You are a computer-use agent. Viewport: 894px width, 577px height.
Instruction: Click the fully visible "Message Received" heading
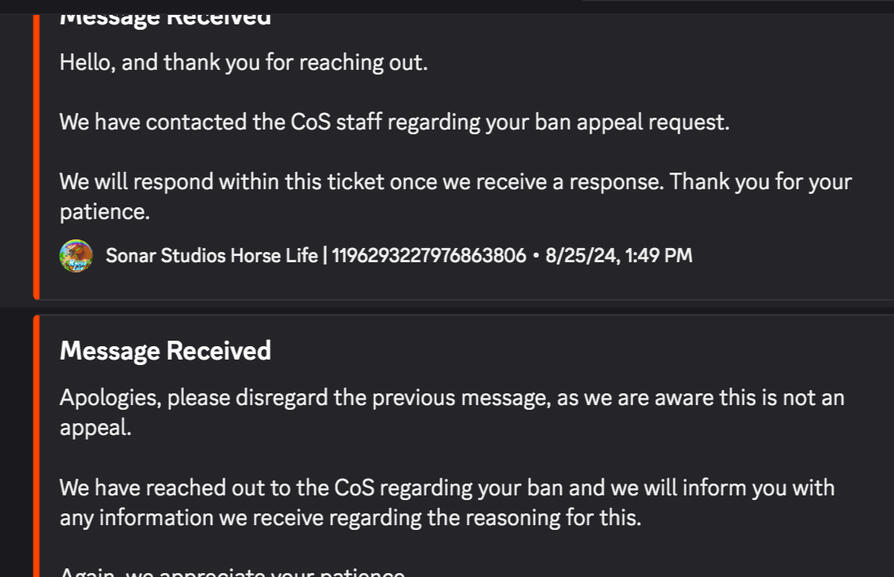click(x=165, y=351)
